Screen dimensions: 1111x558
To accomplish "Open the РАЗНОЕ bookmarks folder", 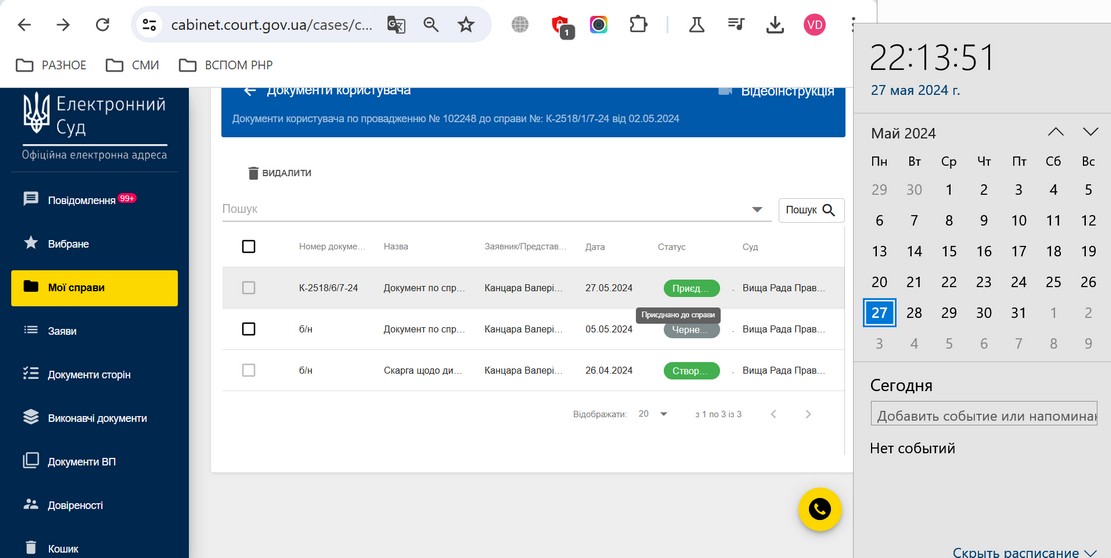I will (51, 65).
